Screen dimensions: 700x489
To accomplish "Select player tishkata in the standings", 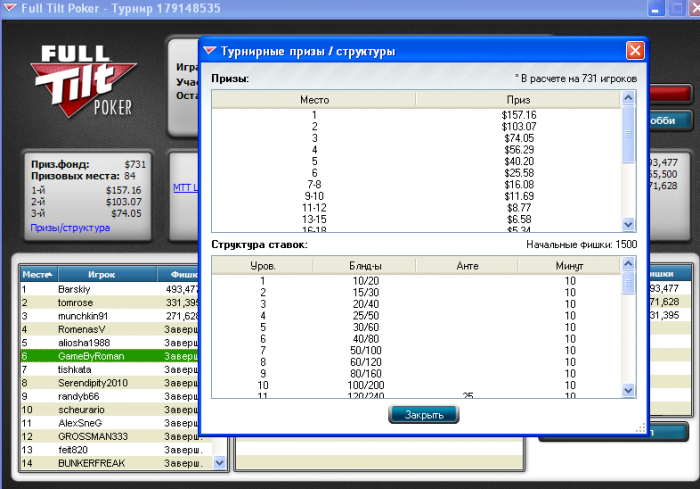I will click(109, 369).
